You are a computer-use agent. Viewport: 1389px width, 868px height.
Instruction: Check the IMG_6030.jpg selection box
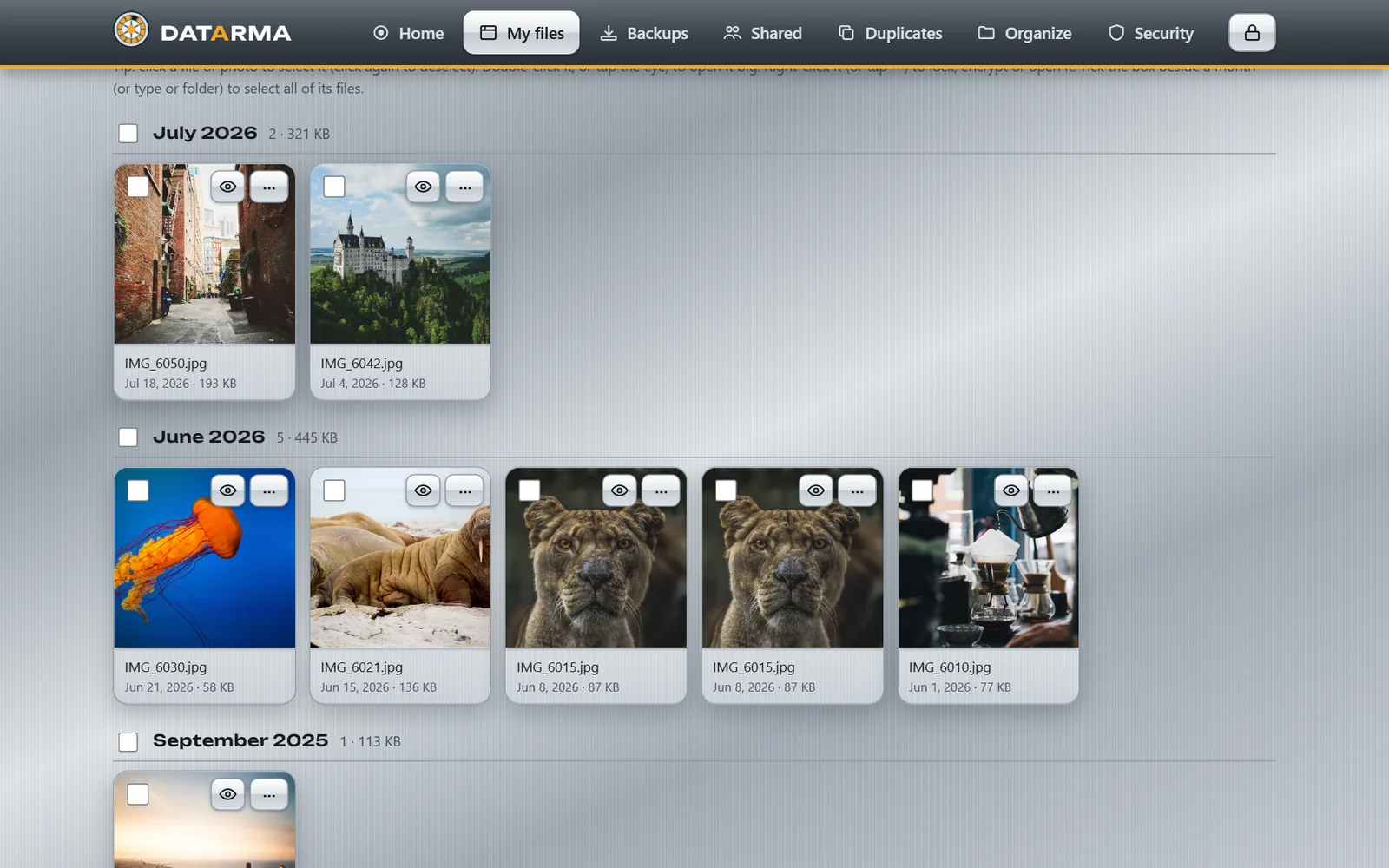[x=138, y=490]
